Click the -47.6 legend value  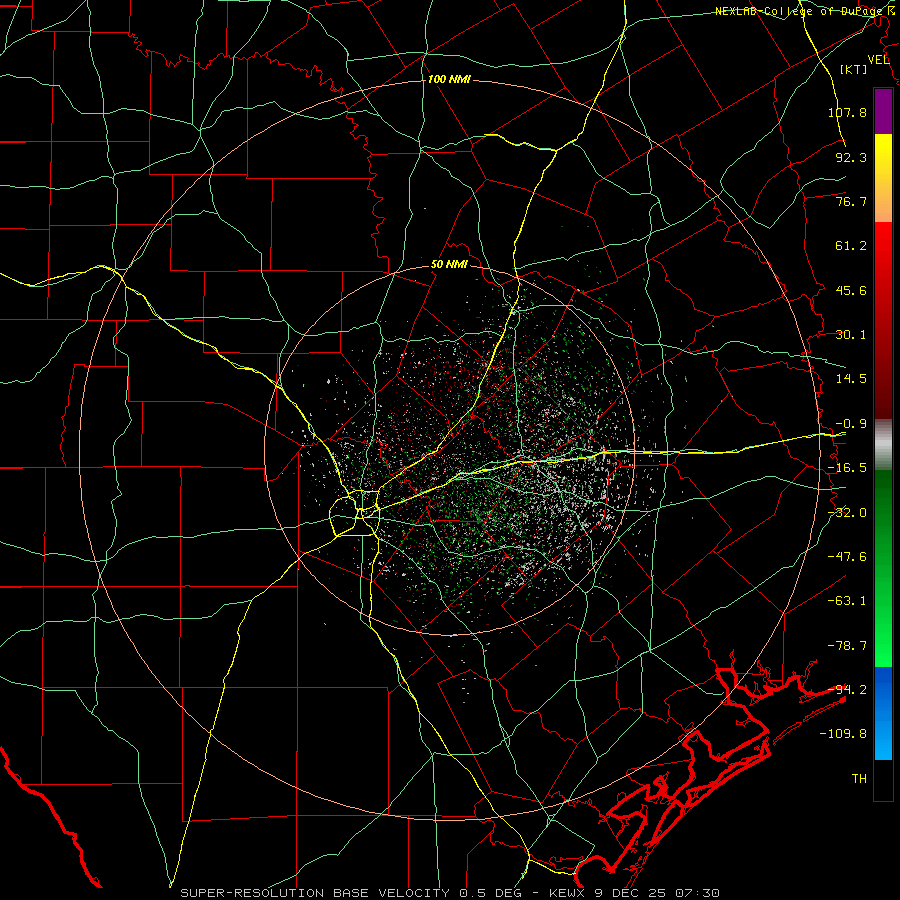tap(847, 557)
